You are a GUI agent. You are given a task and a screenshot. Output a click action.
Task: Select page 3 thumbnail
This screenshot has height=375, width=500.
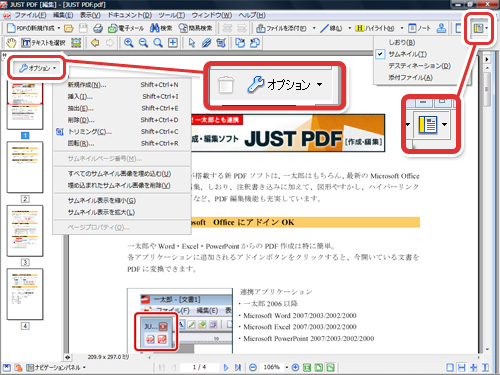pos(25,231)
